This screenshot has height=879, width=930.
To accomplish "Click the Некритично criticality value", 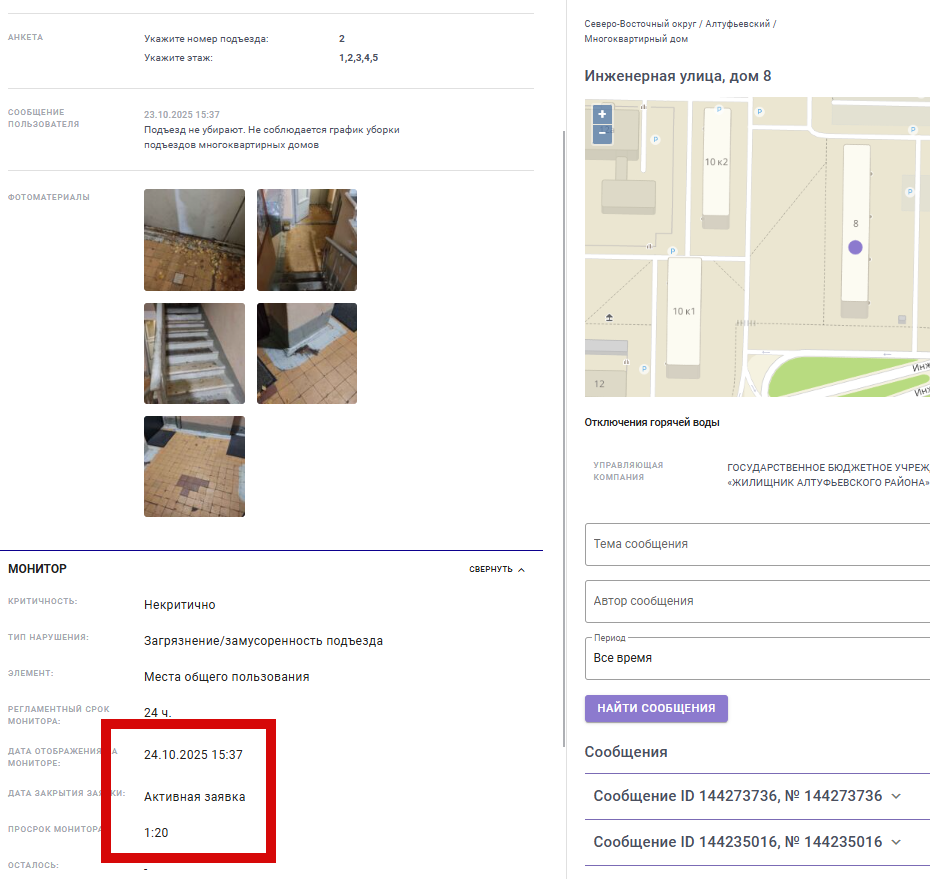I will [180, 605].
